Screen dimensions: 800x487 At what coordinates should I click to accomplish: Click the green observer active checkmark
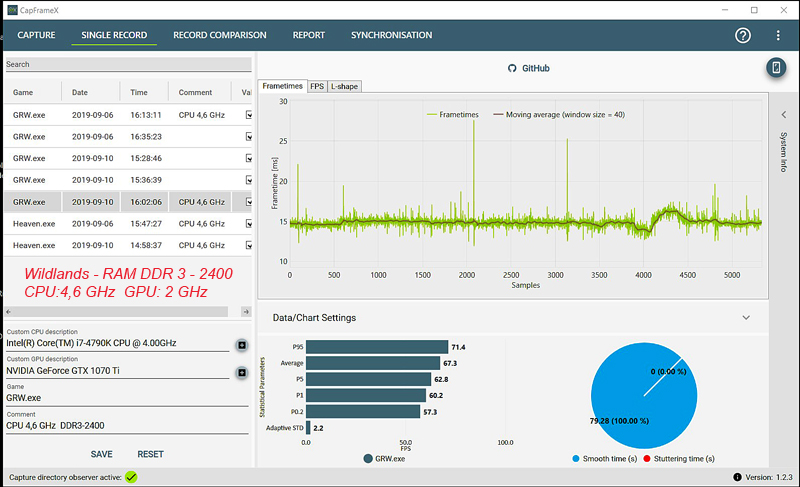[x=131, y=477]
